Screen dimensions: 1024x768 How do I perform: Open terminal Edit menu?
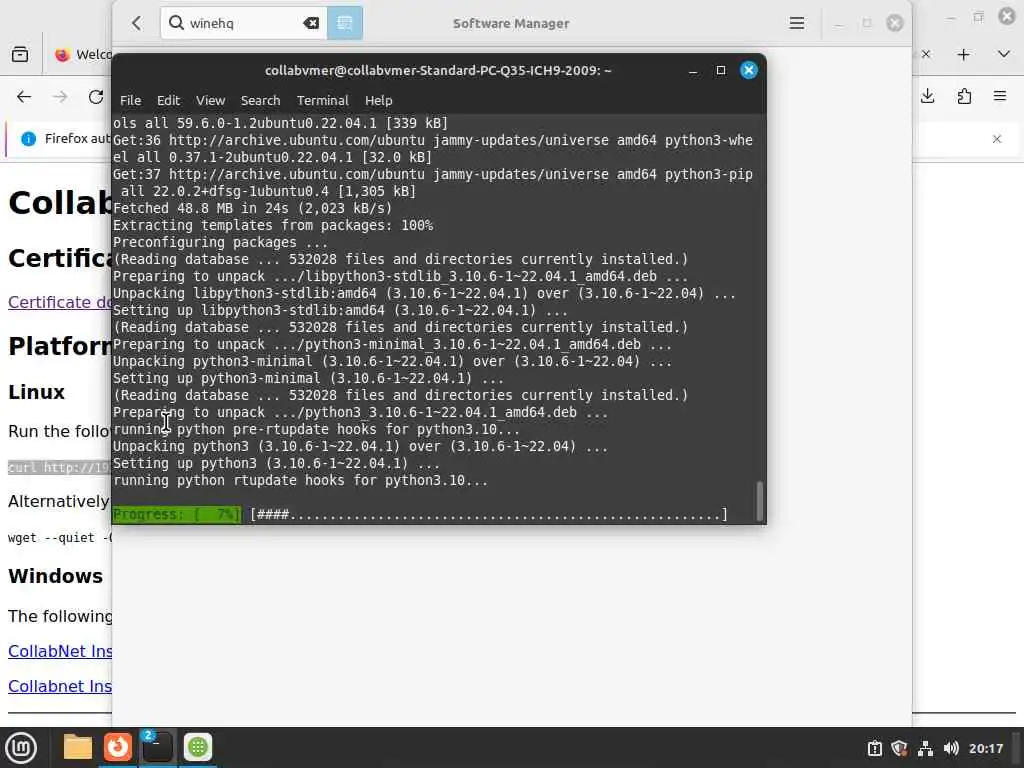168,101
